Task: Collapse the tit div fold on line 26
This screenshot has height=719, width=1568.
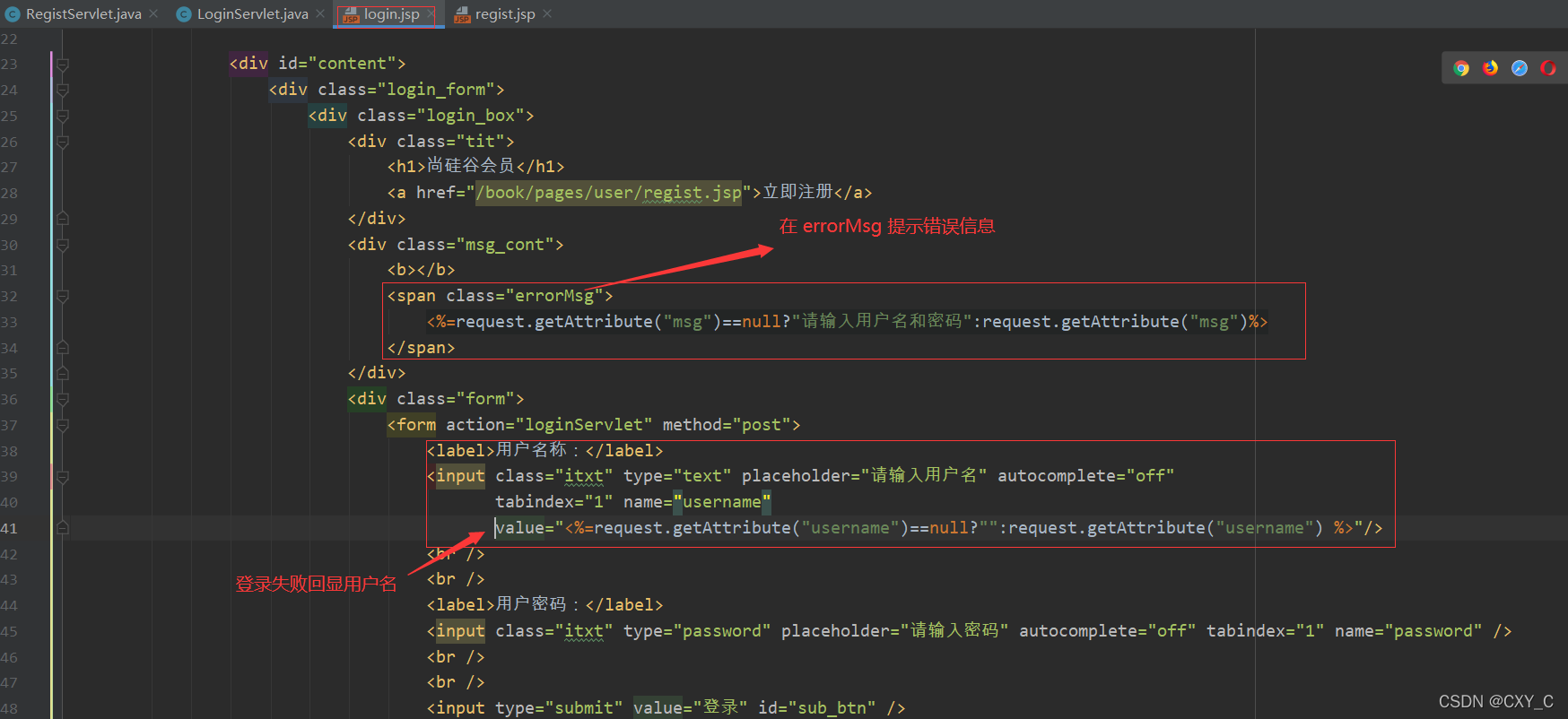Action: pos(63,143)
